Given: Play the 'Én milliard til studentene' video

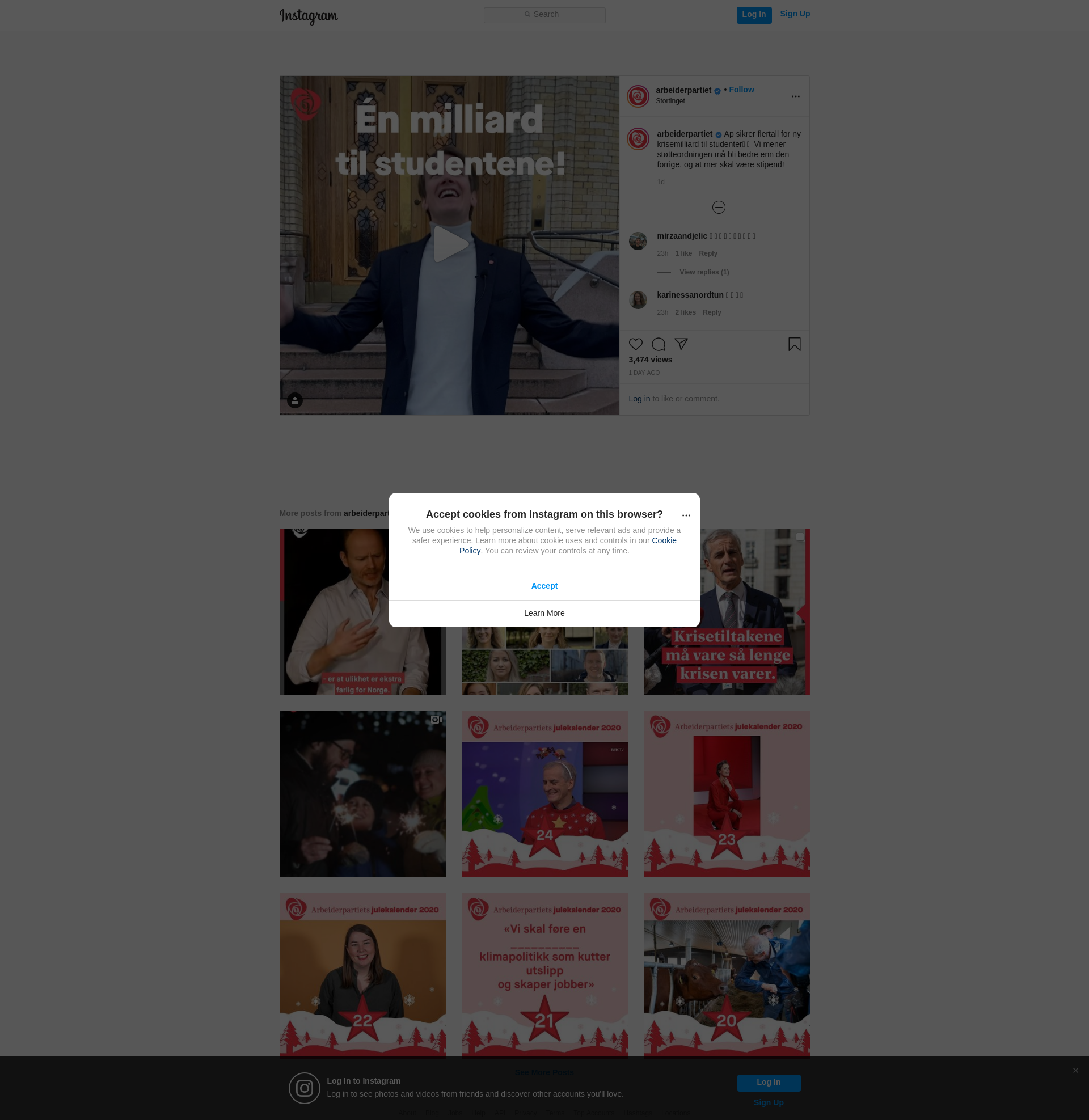Looking at the screenshot, I should pos(450,244).
